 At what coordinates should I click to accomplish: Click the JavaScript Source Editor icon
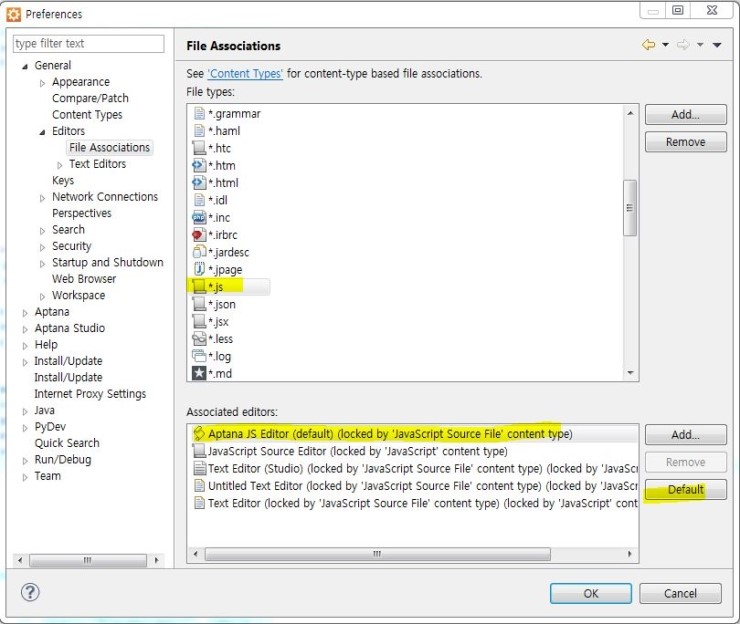tap(199, 451)
